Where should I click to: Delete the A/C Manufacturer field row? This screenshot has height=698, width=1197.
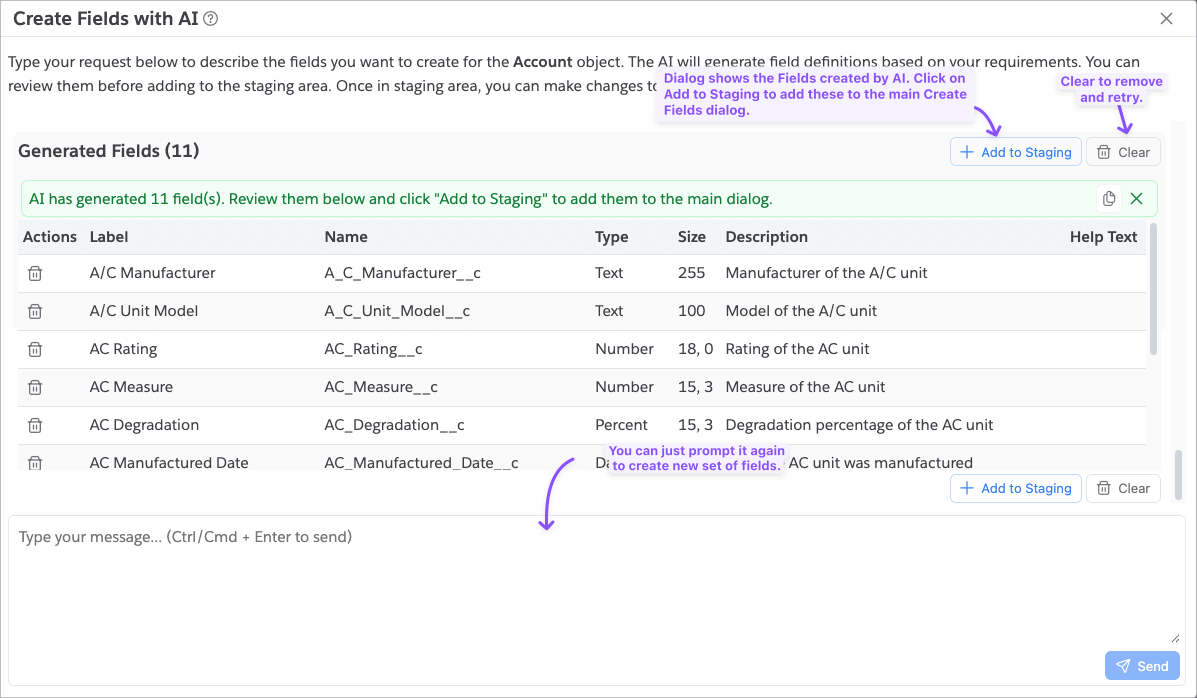[35, 273]
